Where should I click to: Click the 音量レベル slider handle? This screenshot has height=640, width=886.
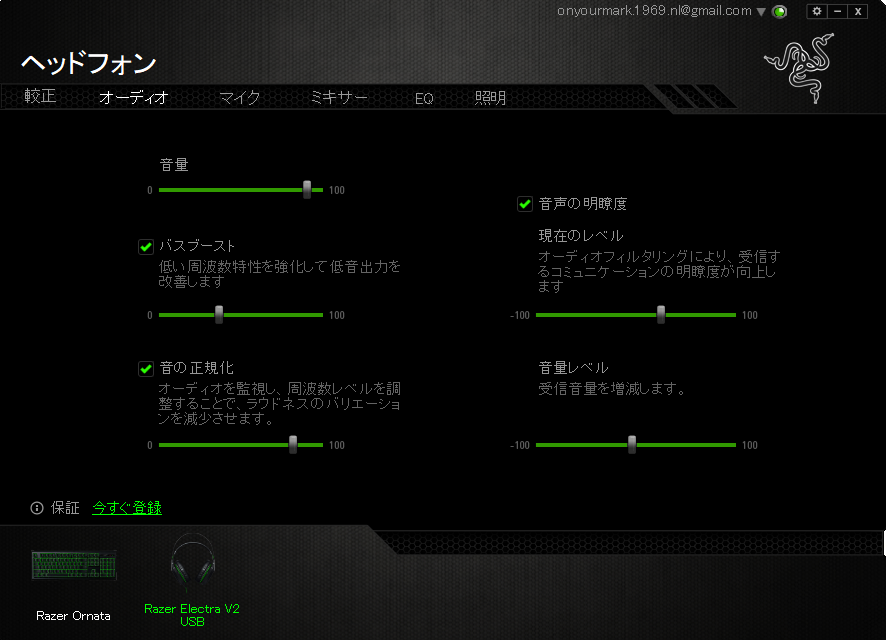(x=632, y=445)
